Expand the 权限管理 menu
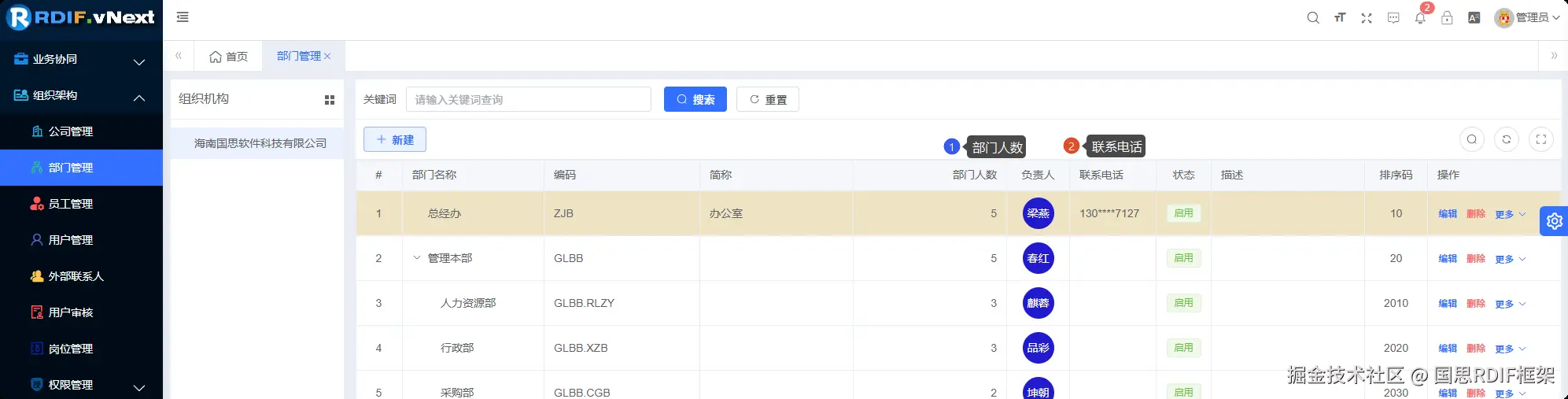1568x399 pixels. (81, 385)
